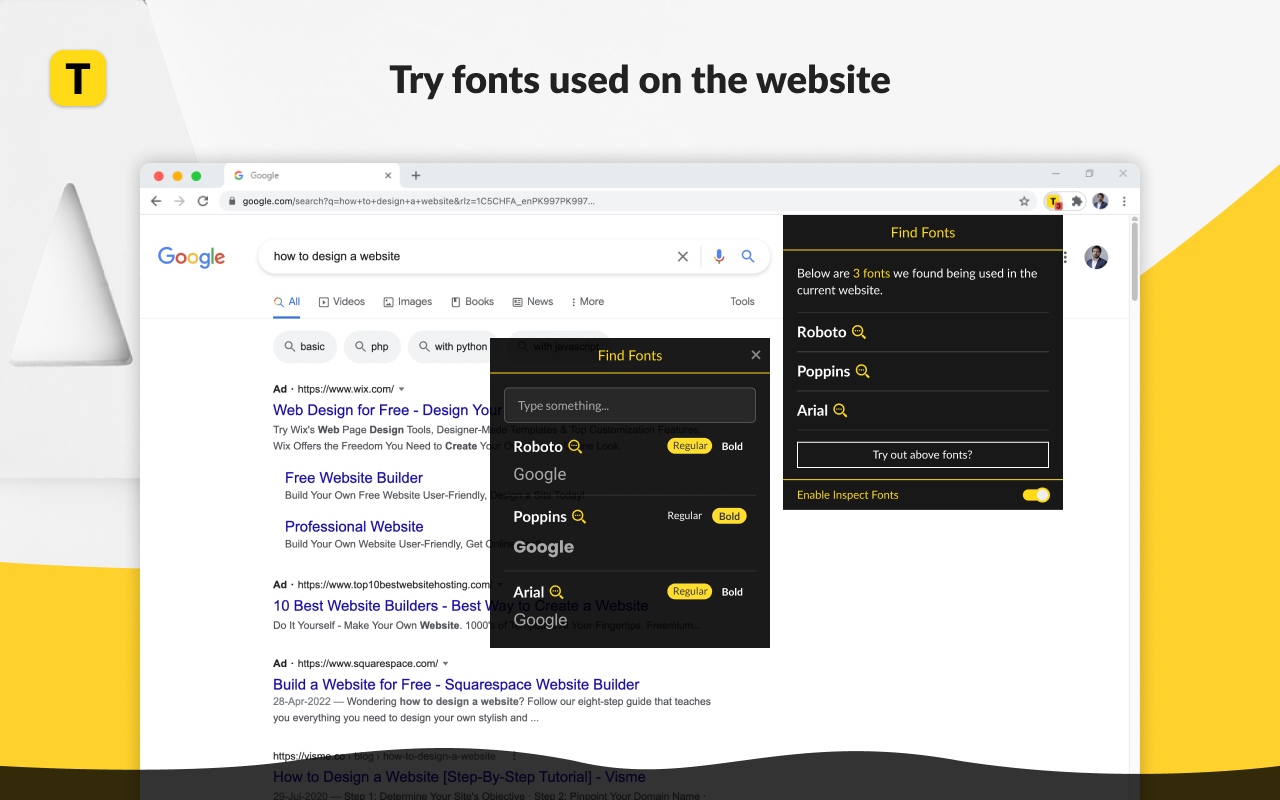Inspect Roboto with its magnifier in popup list
Screen dimensions: 1280x800
point(859,332)
